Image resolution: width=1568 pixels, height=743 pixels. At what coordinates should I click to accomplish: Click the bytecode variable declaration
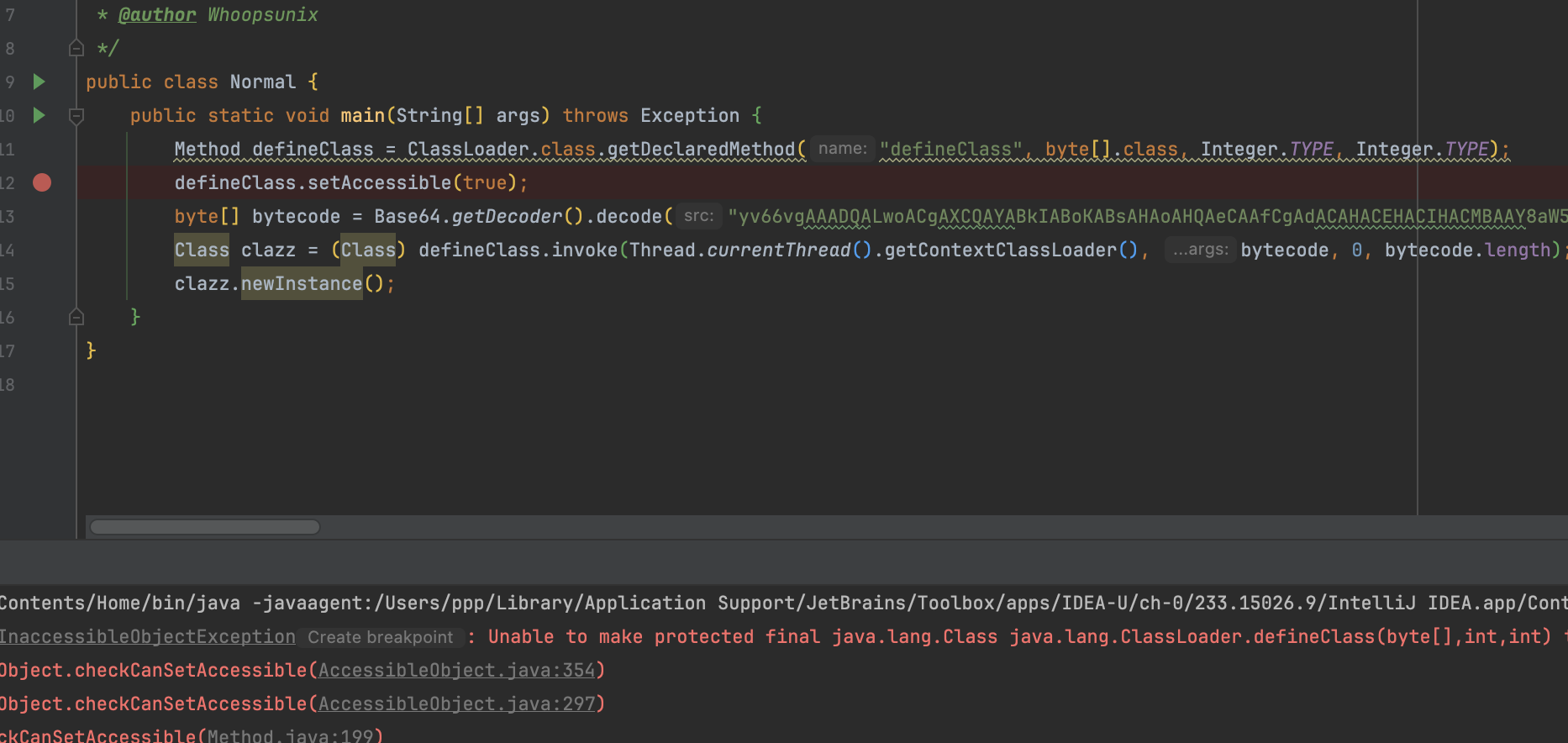[x=297, y=216]
